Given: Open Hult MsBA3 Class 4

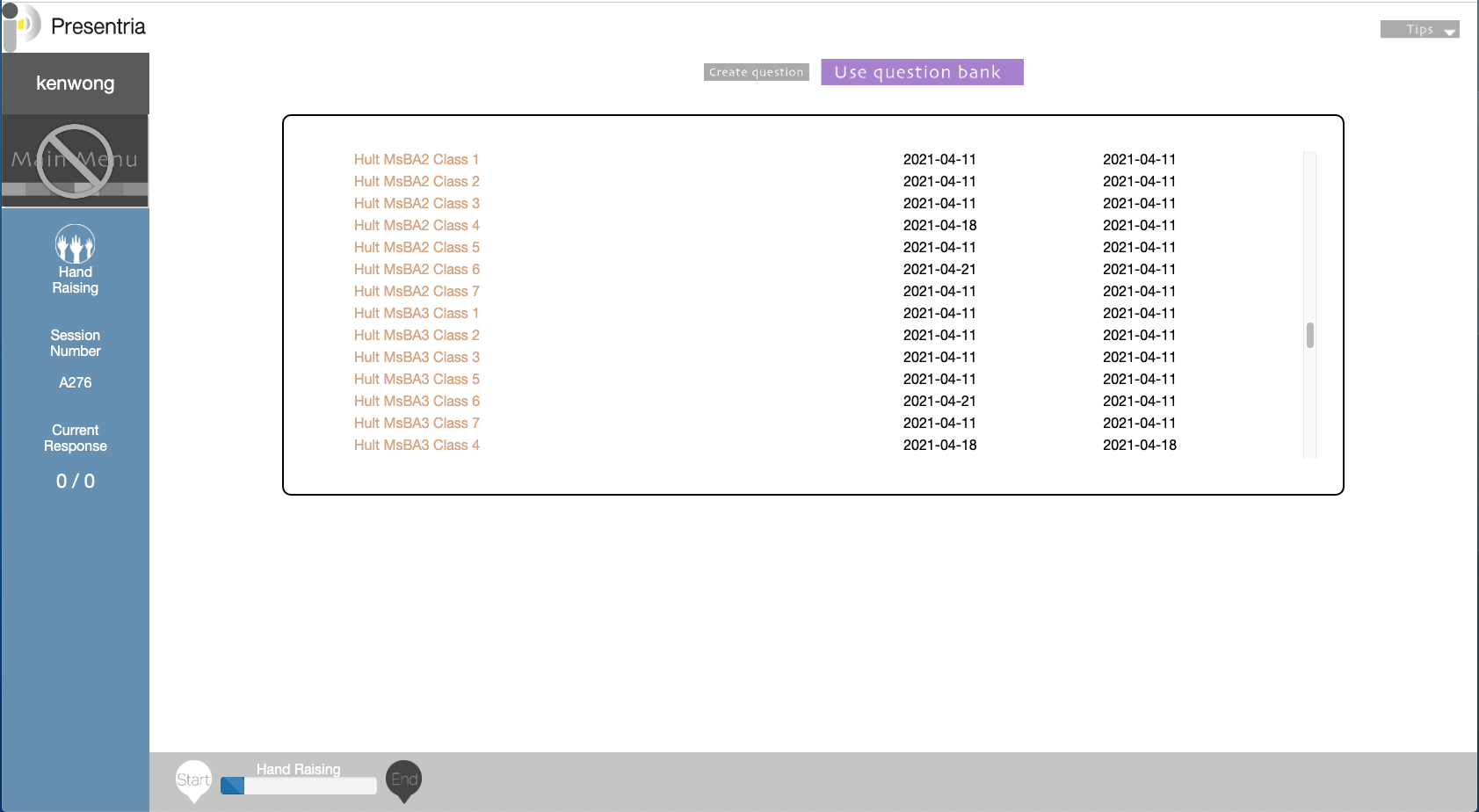Looking at the screenshot, I should point(417,445).
